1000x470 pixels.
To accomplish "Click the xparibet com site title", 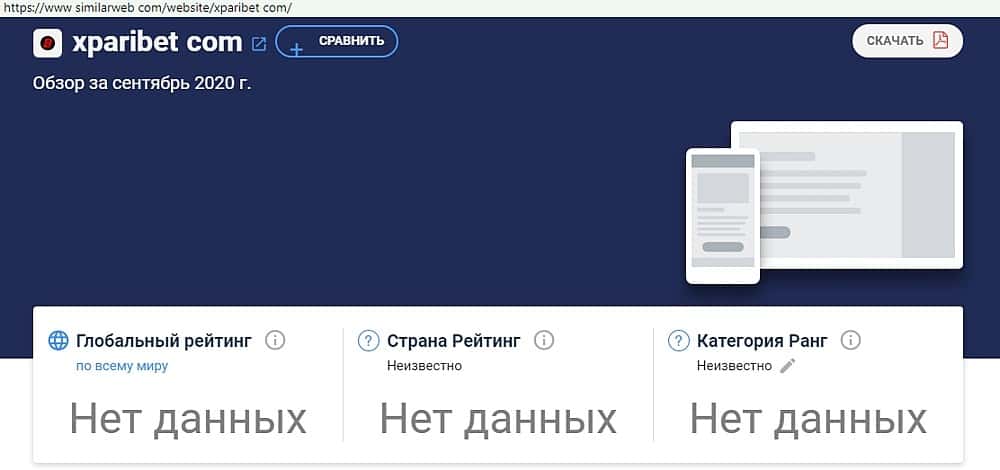I will coord(157,43).
